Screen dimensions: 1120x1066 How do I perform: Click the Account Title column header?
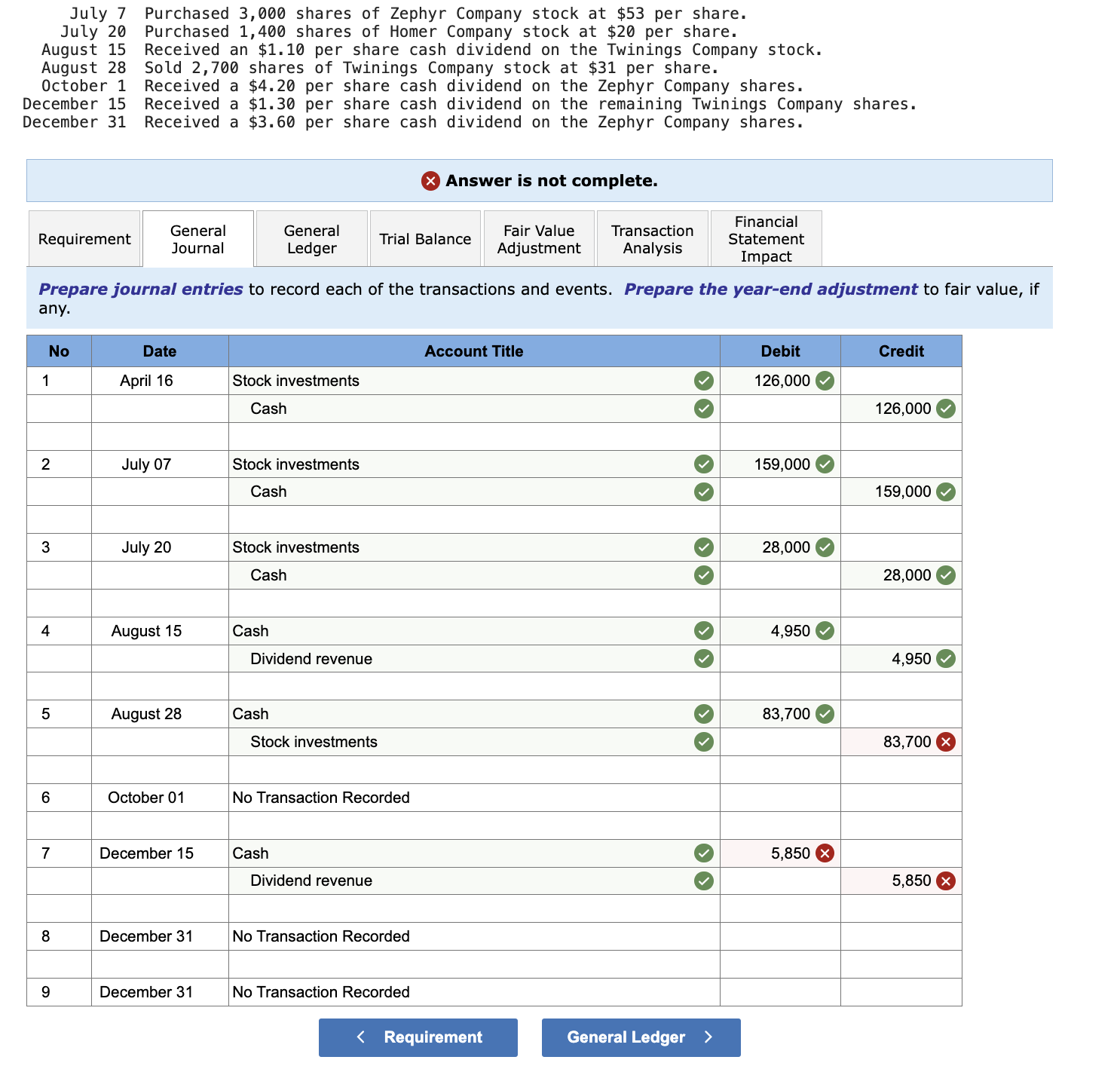click(x=474, y=351)
